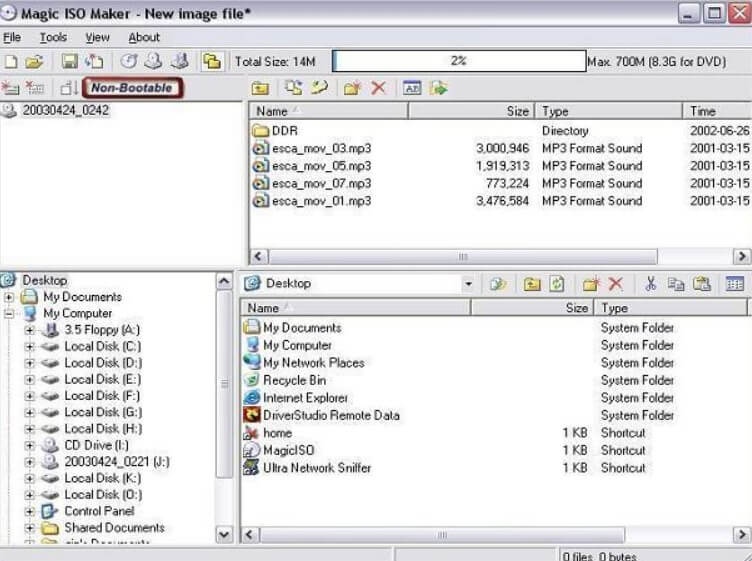The height and width of the screenshot is (561, 752).
Task: Create a new folder in the file browser
Action: click(x=591, y=284)
